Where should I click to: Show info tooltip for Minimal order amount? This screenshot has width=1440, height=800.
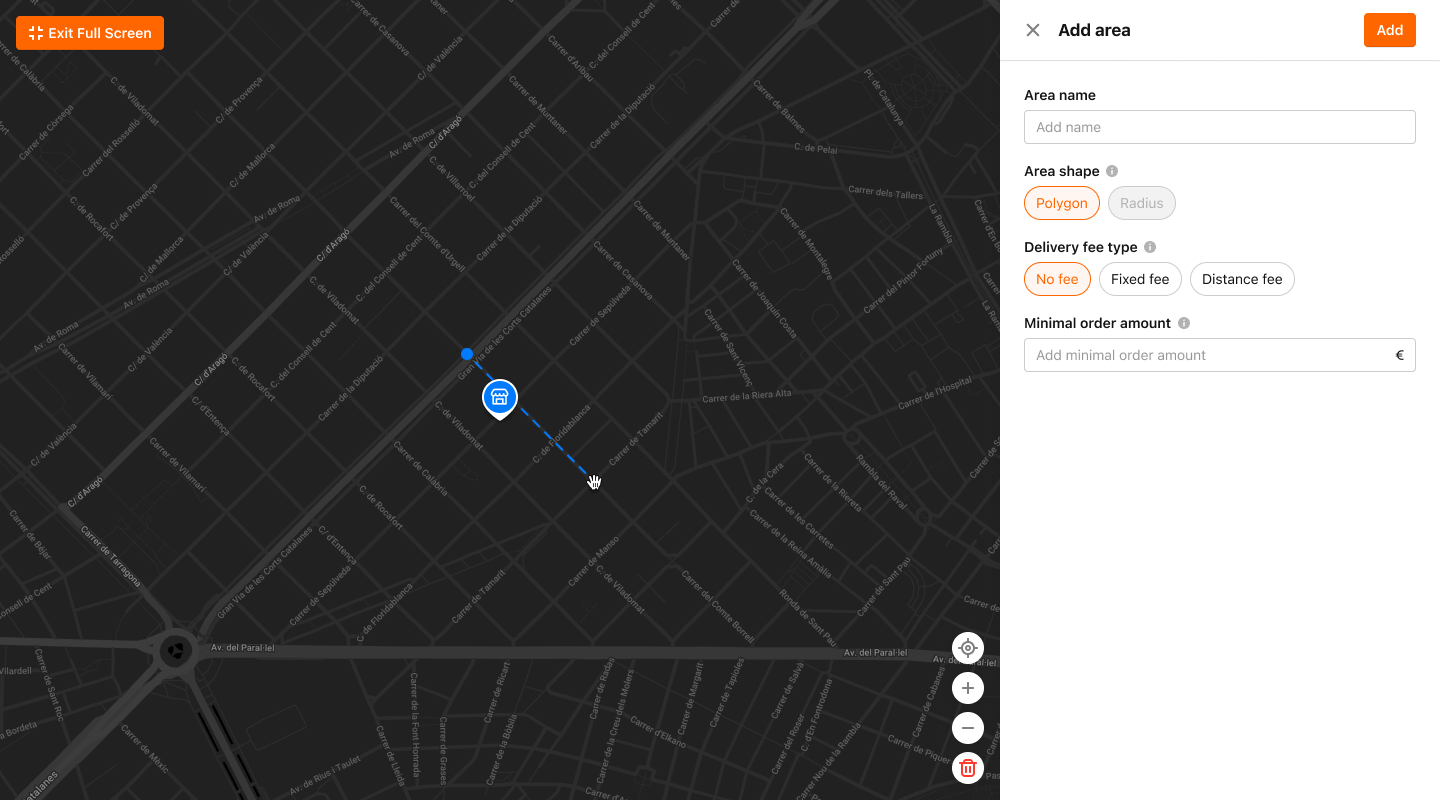pos(1184,323)
